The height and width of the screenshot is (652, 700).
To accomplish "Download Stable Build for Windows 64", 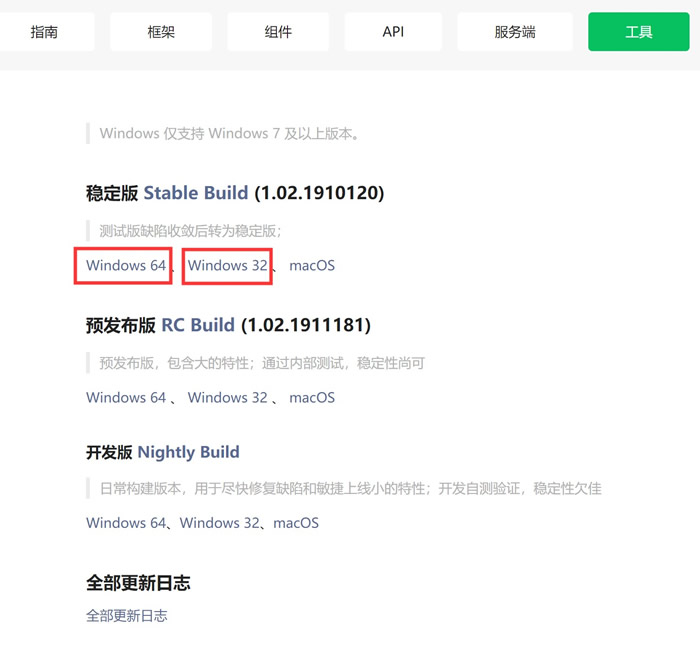I will (125, 266).
